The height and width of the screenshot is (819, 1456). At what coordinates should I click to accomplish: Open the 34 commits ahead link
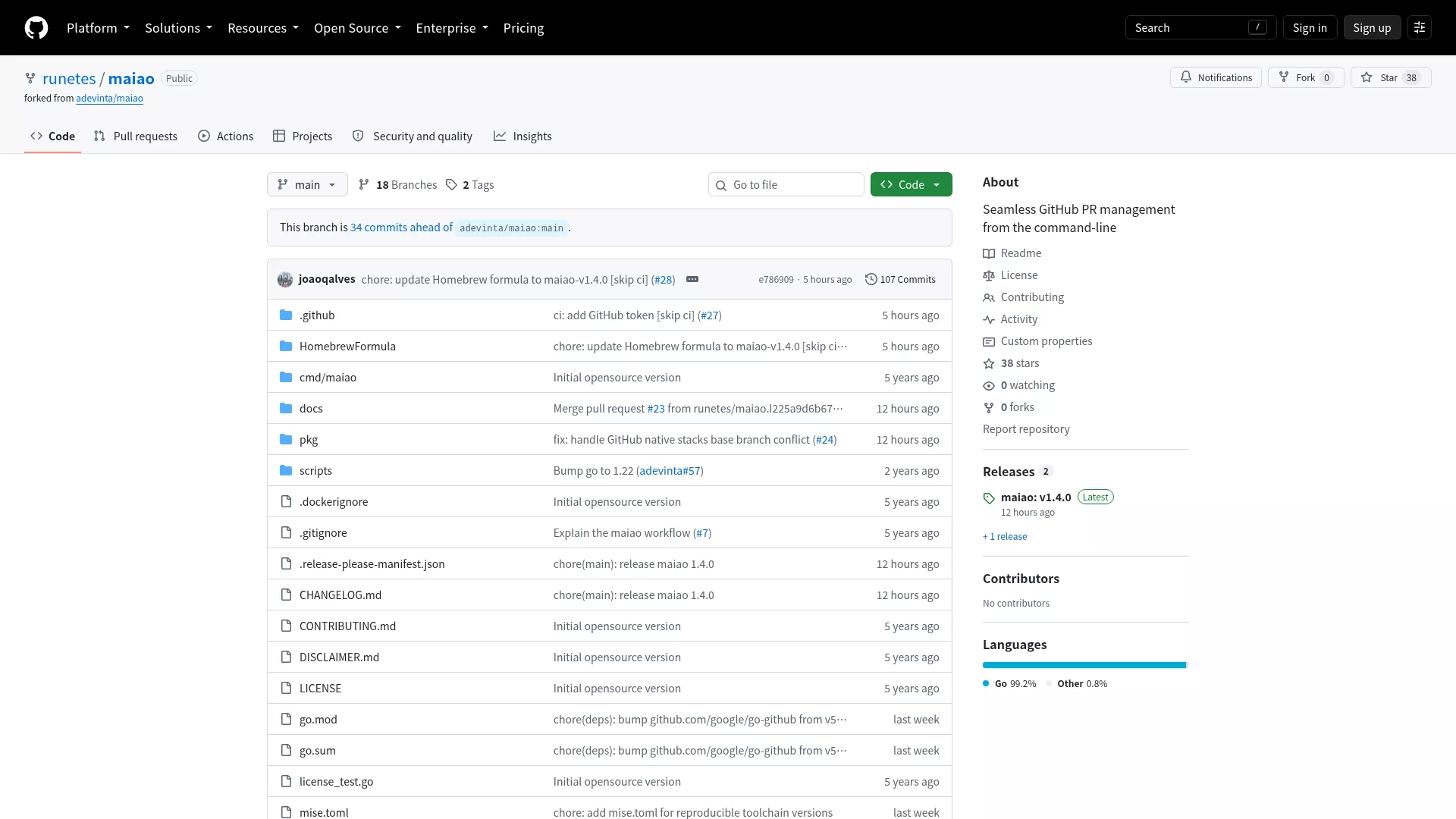click(401, 227)
